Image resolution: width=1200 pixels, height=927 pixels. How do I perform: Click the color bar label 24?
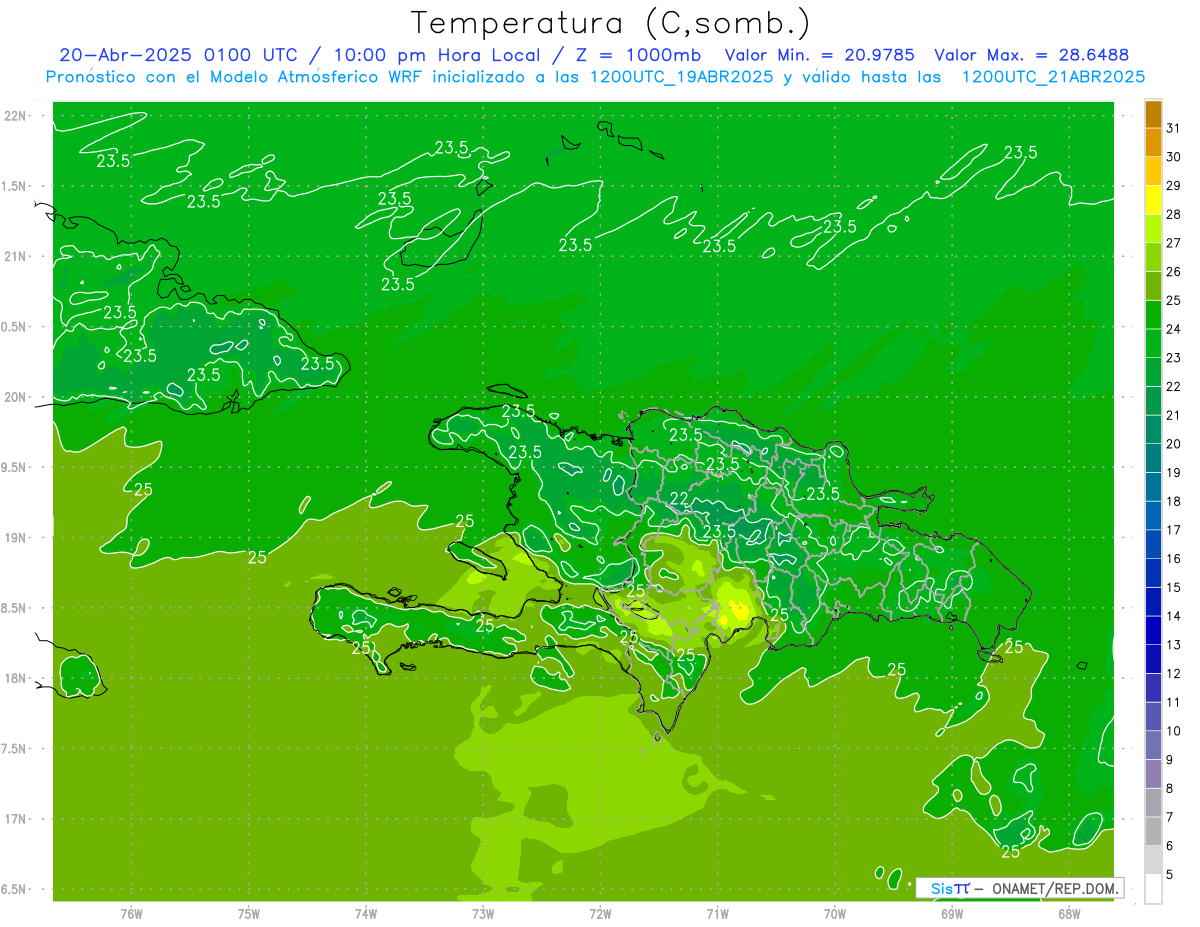pos(1173,329)
